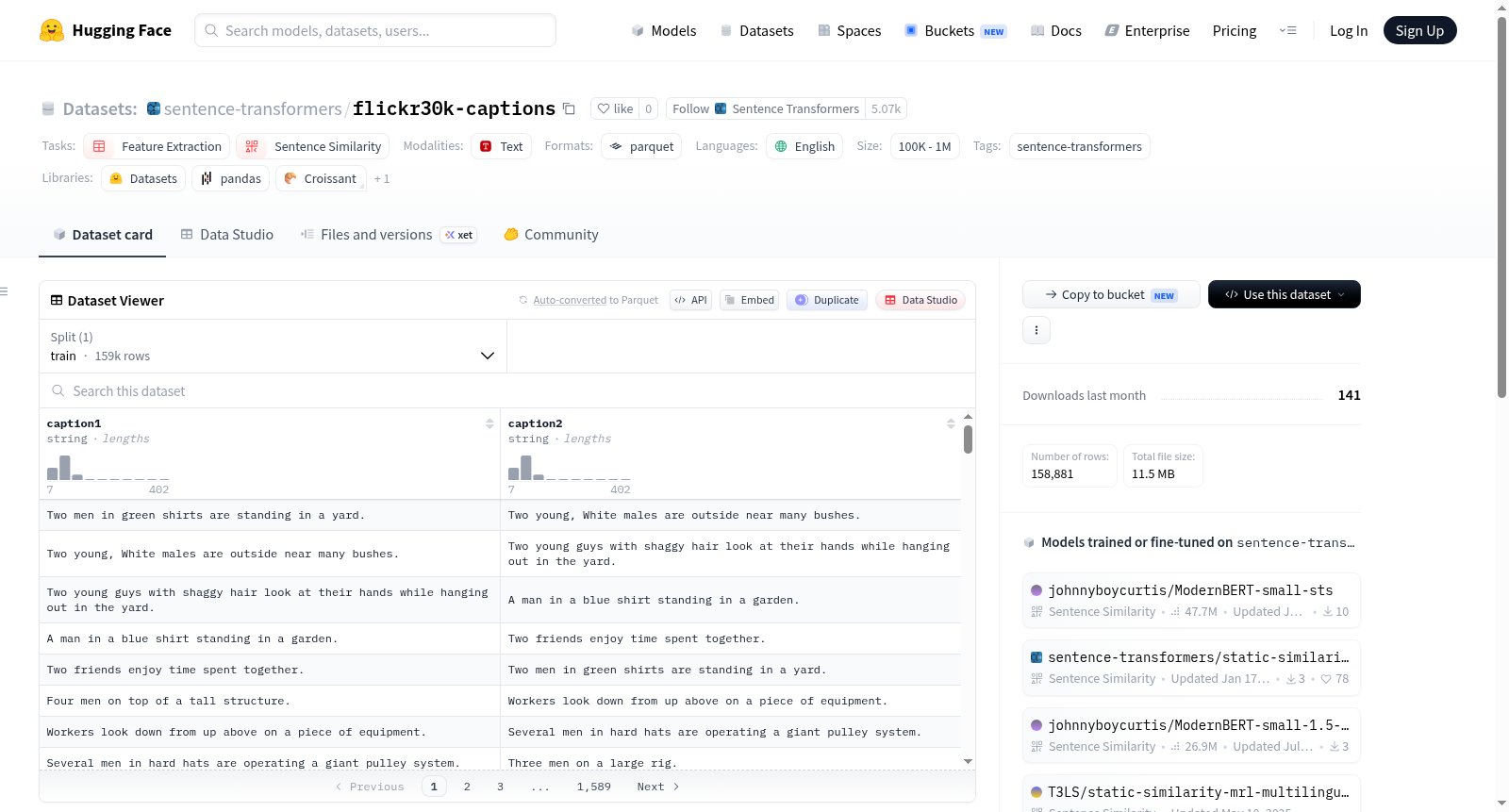Open the Datasets menu item
The height and width of the screenshot is (812, 1509).
[756, 30]
